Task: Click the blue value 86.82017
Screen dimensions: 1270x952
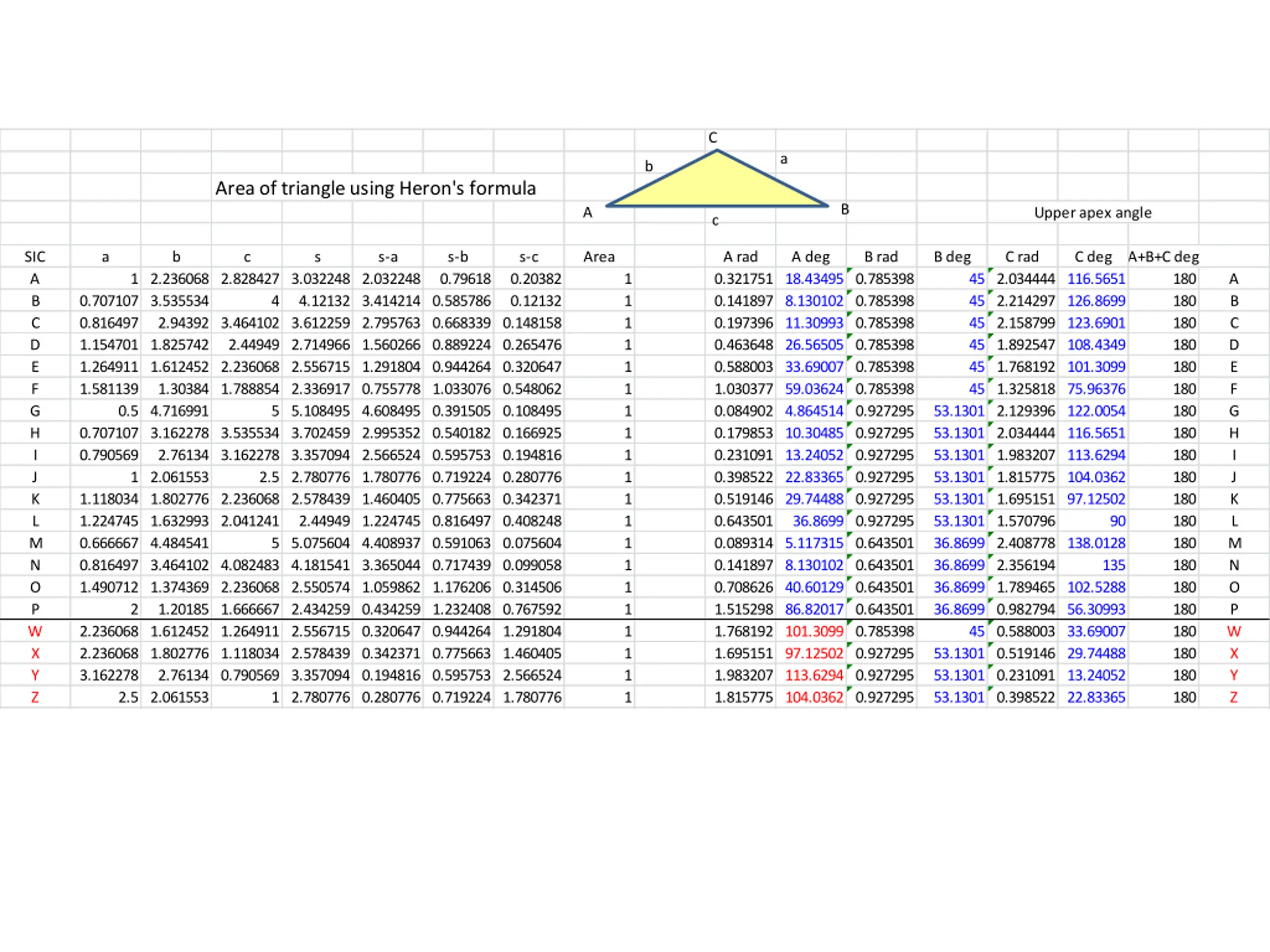Action: click(x=814, y=609)
